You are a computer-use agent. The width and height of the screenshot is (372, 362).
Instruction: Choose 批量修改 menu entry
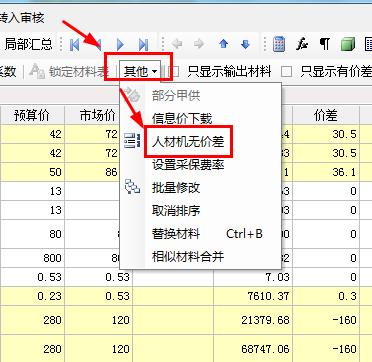pos(201,188)
